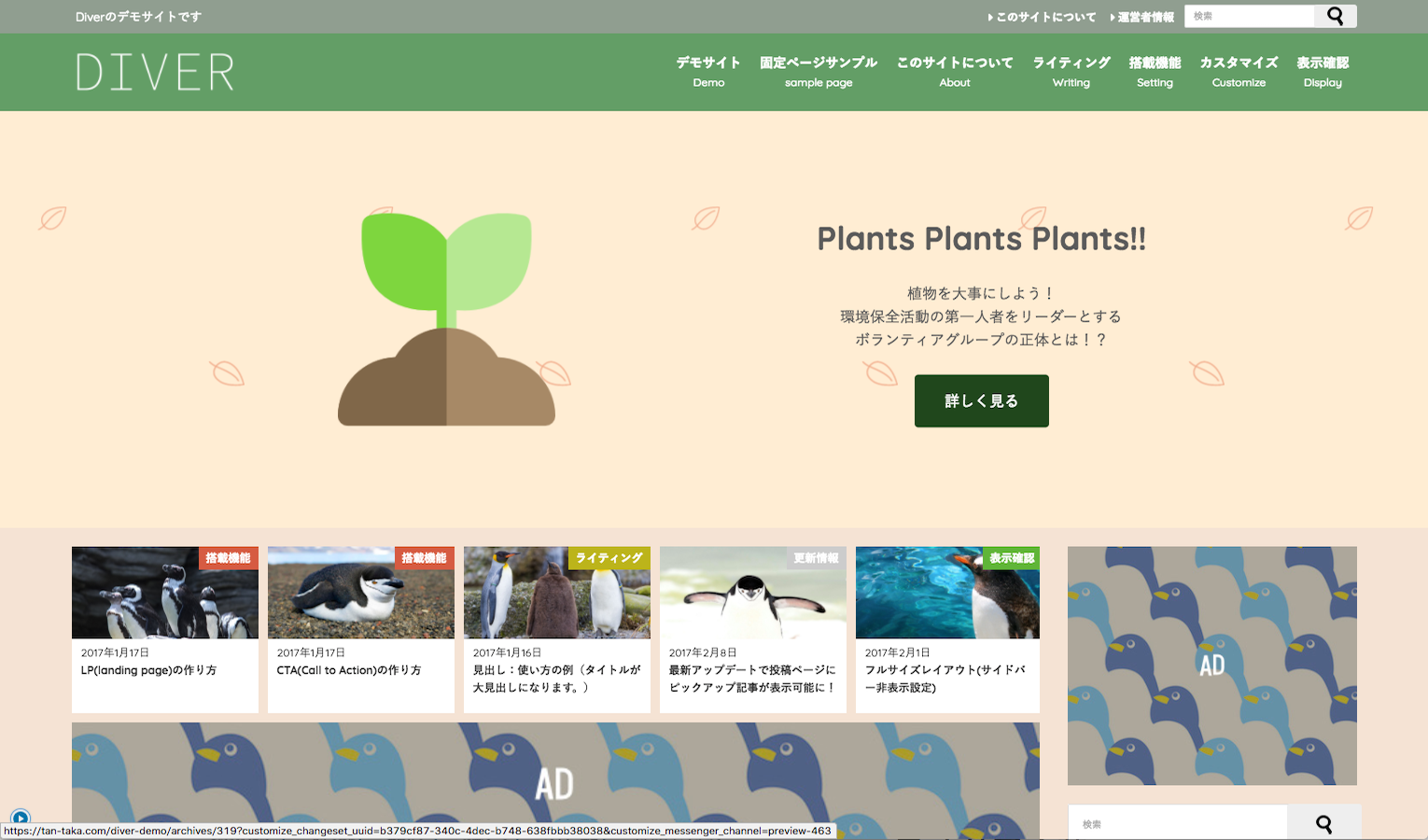
Task: Open the LP(landing page)の作り方 article thumbnail
Action: [165, 593]
